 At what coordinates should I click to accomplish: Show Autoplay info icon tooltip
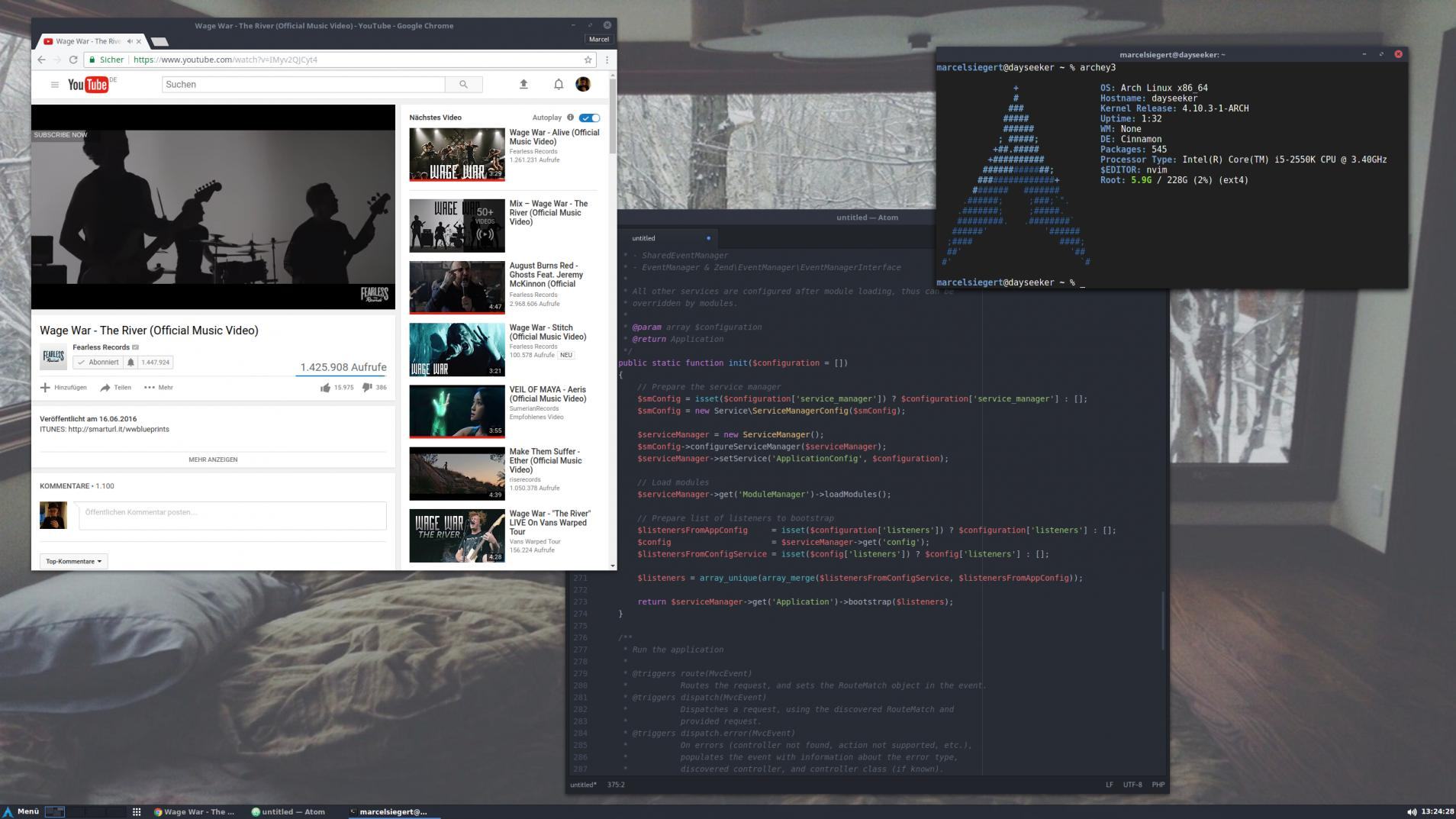click(570, 118)
